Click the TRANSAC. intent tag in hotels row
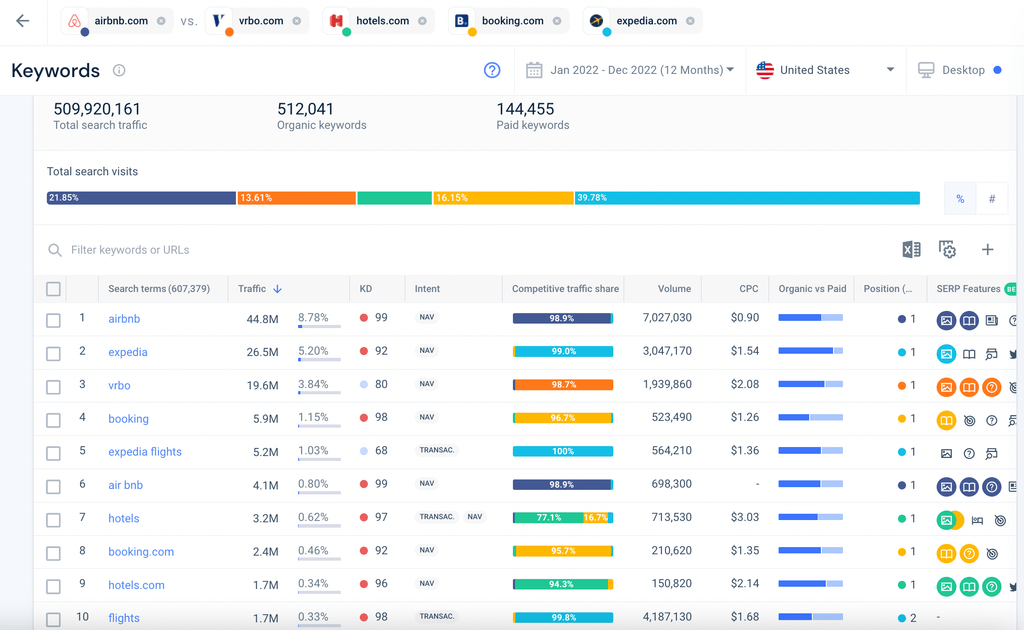Image resolution: width=1024 pixels, height=630 pixels. (437, 516)
